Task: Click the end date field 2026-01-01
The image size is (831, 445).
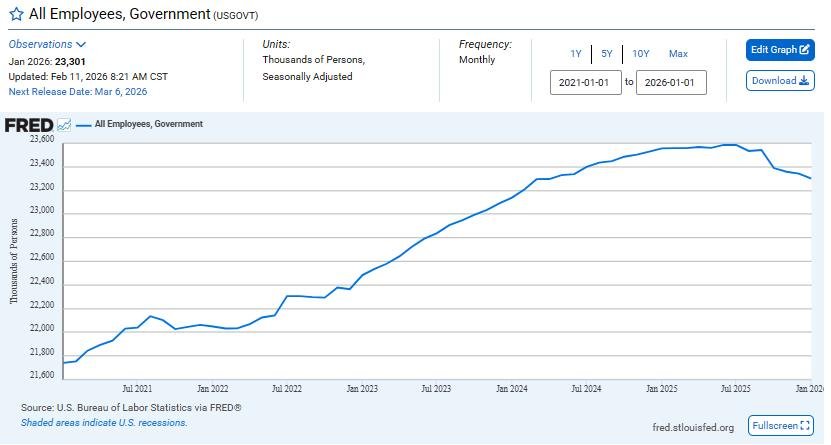Action: [671, 82]
